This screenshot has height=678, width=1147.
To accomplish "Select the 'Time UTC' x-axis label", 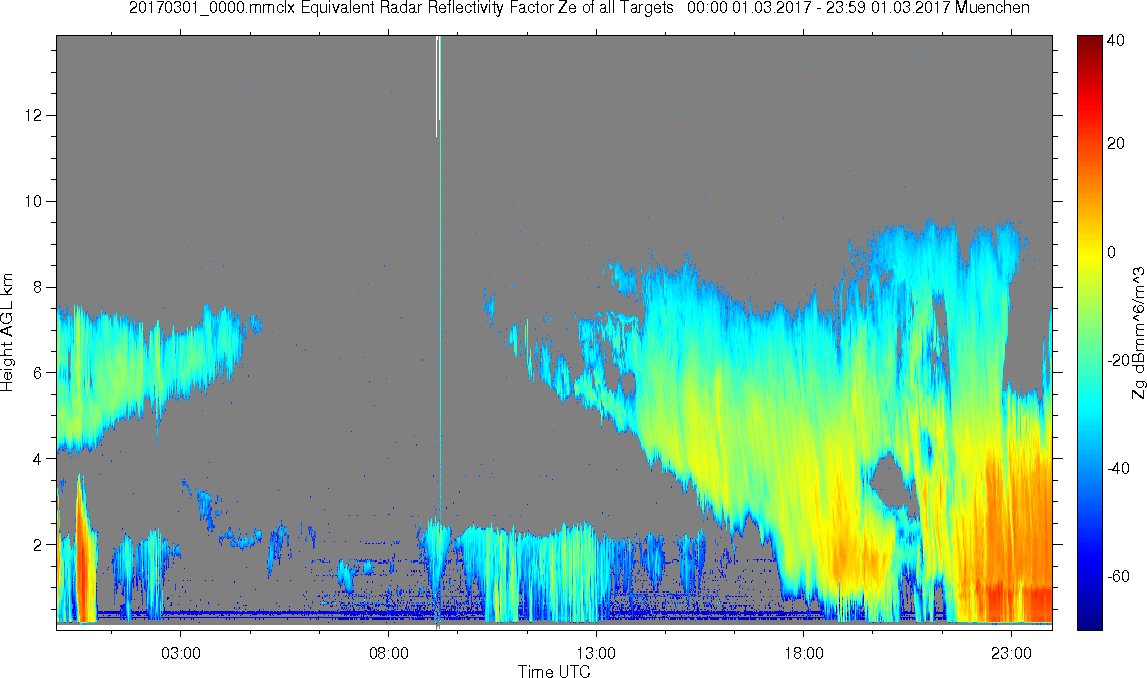I will [x=554, y=671].
